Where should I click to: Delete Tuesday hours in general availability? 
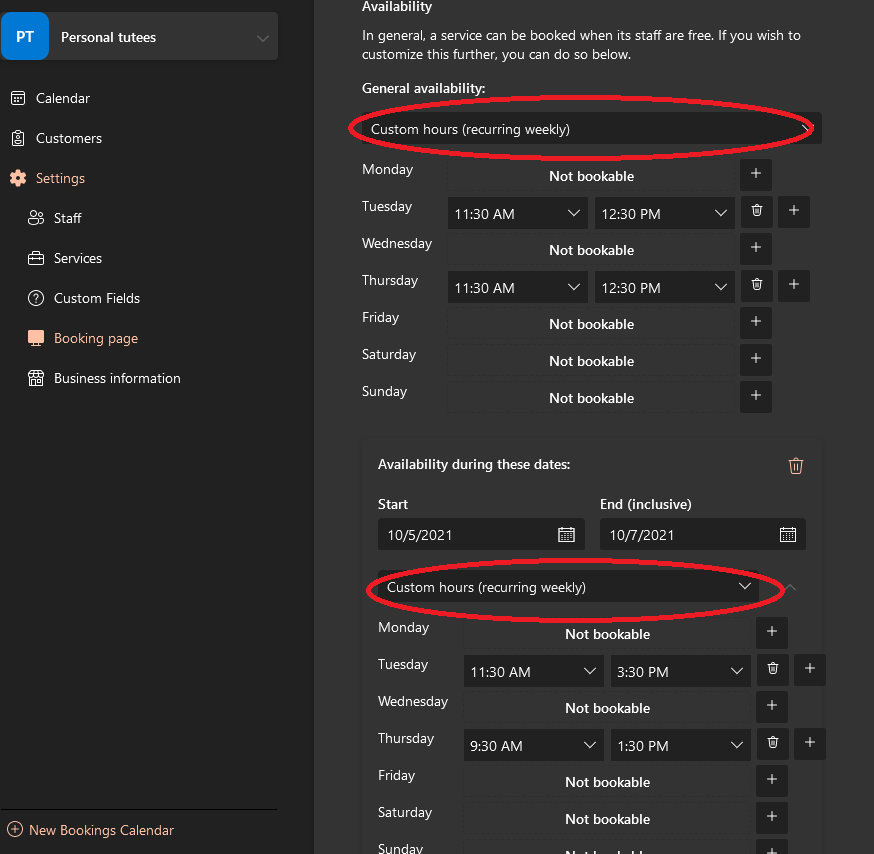(757, 212)
